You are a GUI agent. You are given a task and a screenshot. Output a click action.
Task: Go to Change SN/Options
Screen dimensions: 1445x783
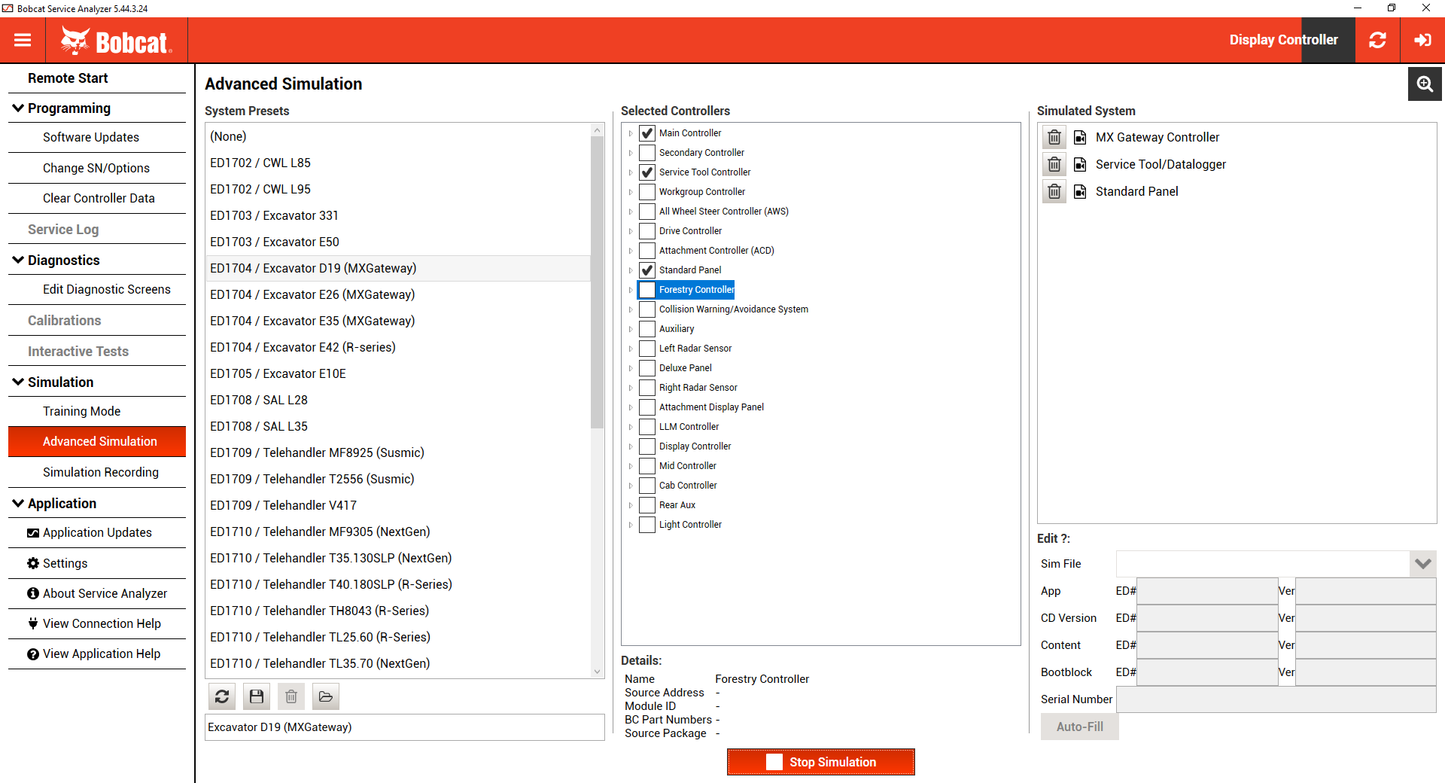tap(96, 168)
